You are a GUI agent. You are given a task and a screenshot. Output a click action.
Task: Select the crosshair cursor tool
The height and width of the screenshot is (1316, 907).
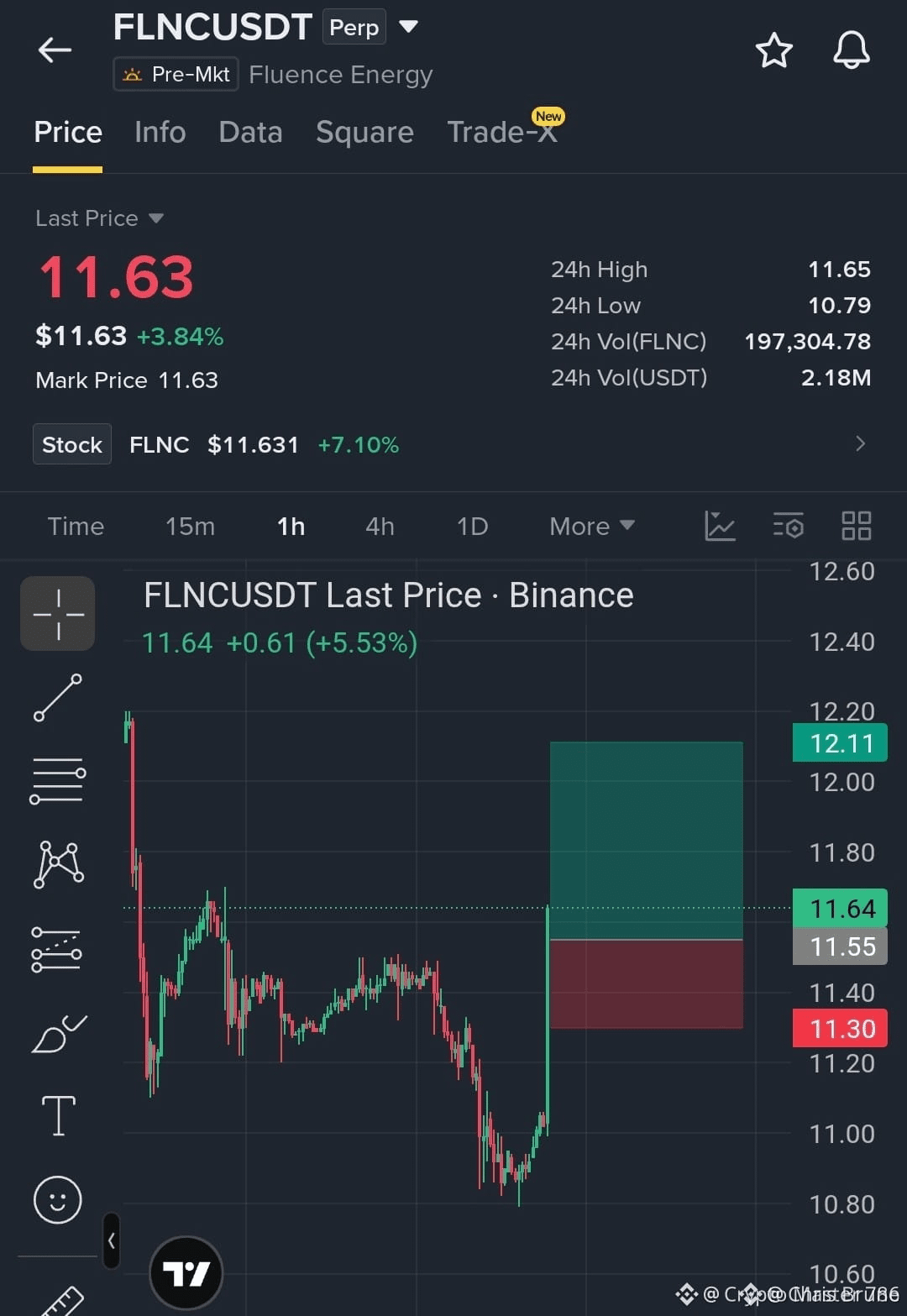click(58, 614)
